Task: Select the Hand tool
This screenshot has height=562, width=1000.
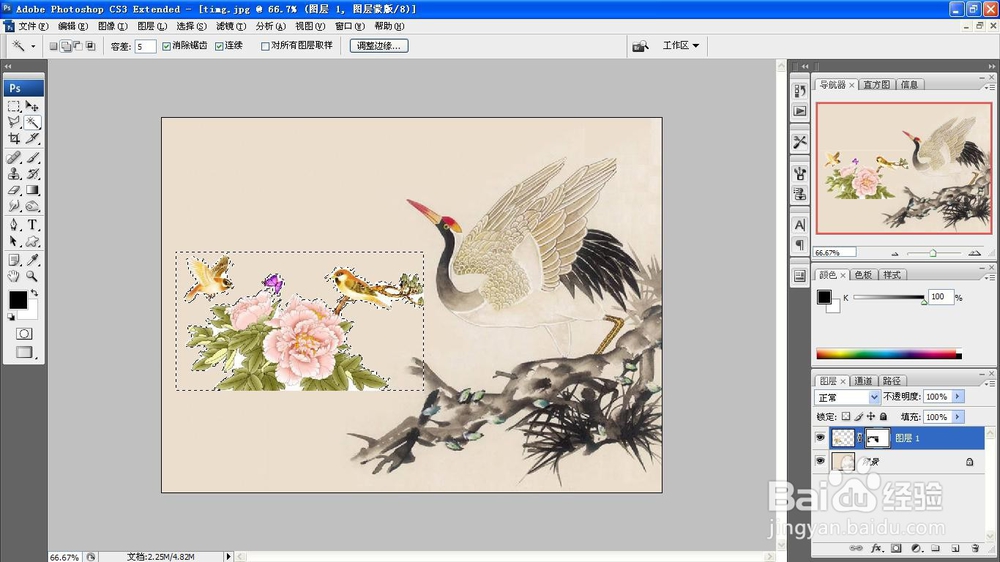Action: [14, 276]
